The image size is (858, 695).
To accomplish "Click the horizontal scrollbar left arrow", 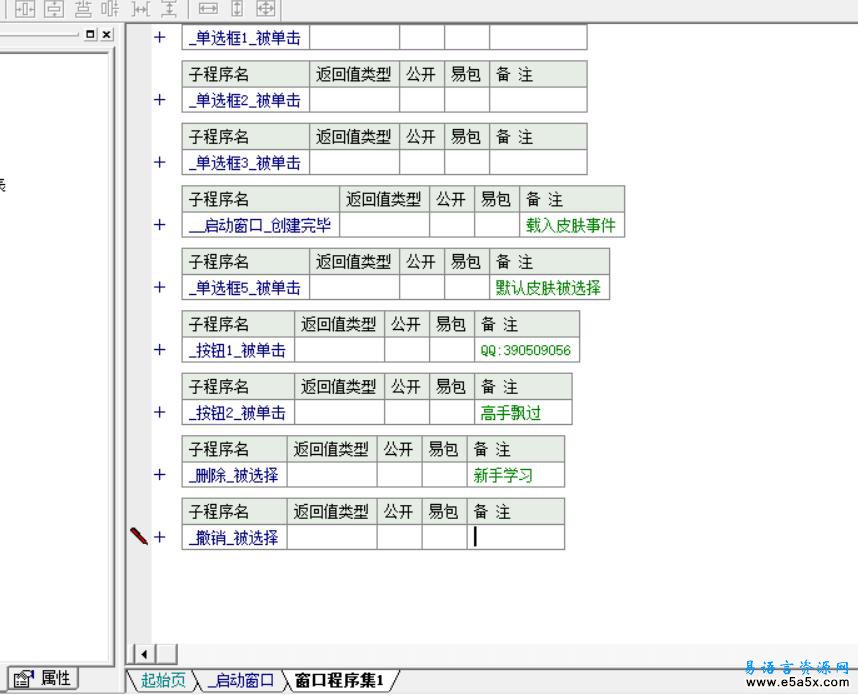I will 144,654.
